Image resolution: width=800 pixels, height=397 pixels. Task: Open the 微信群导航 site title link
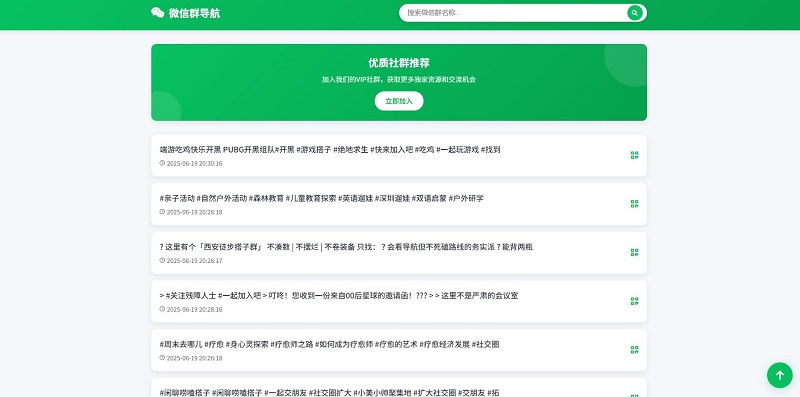click(x=194, y=13)
